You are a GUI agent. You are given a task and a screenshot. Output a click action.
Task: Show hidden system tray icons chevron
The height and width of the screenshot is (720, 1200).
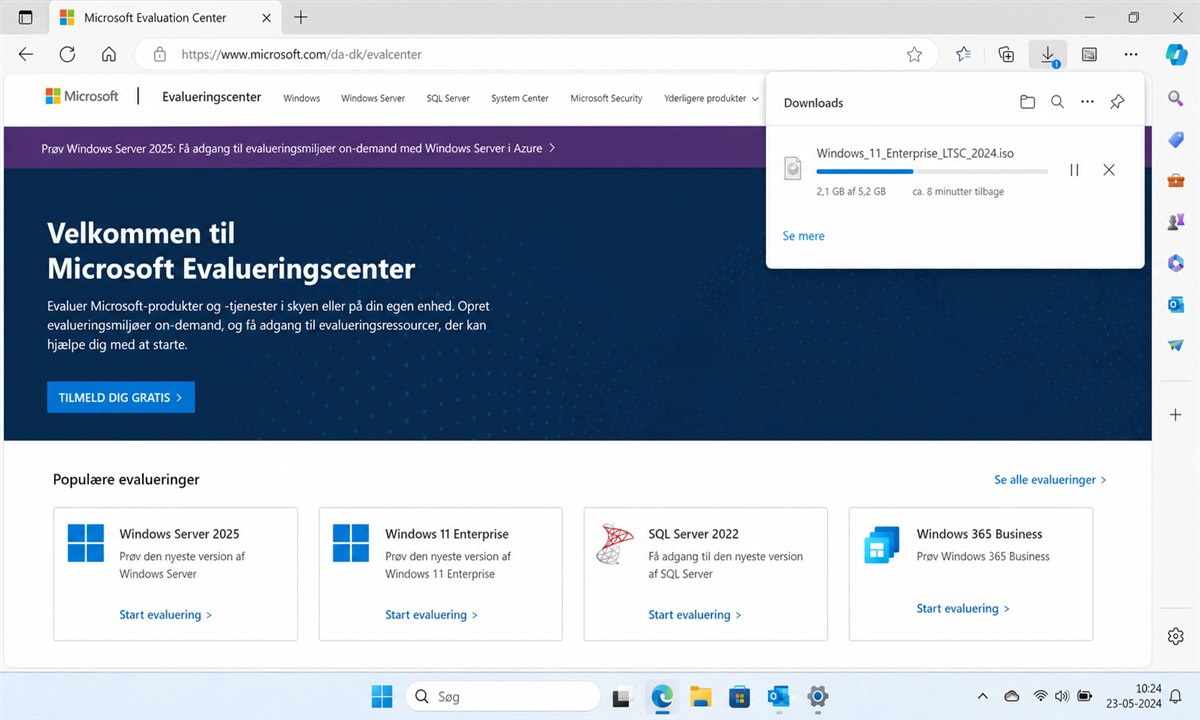click(983, 696)
